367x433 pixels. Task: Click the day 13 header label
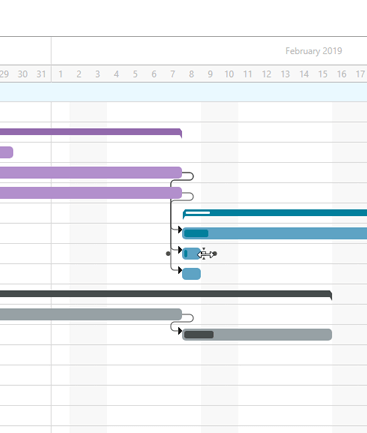(285, 74)
